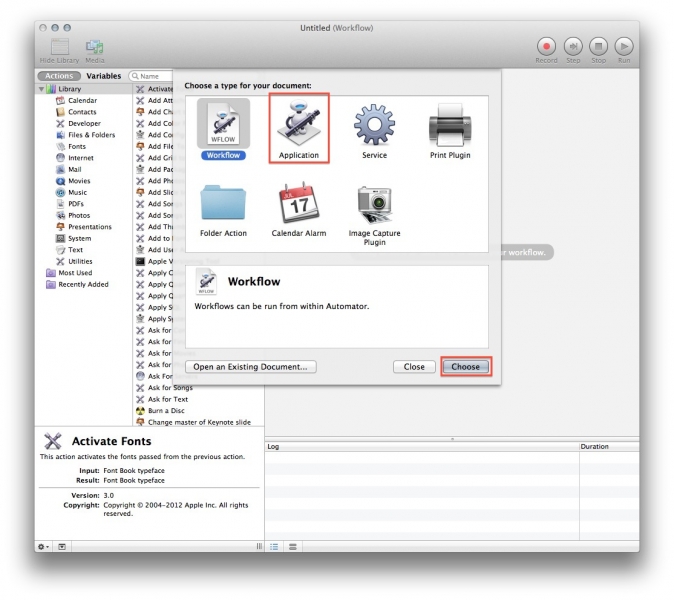674x600 pixels.
Task: Open the gear action menu at bottom-left
Action: tap(43, 546)
